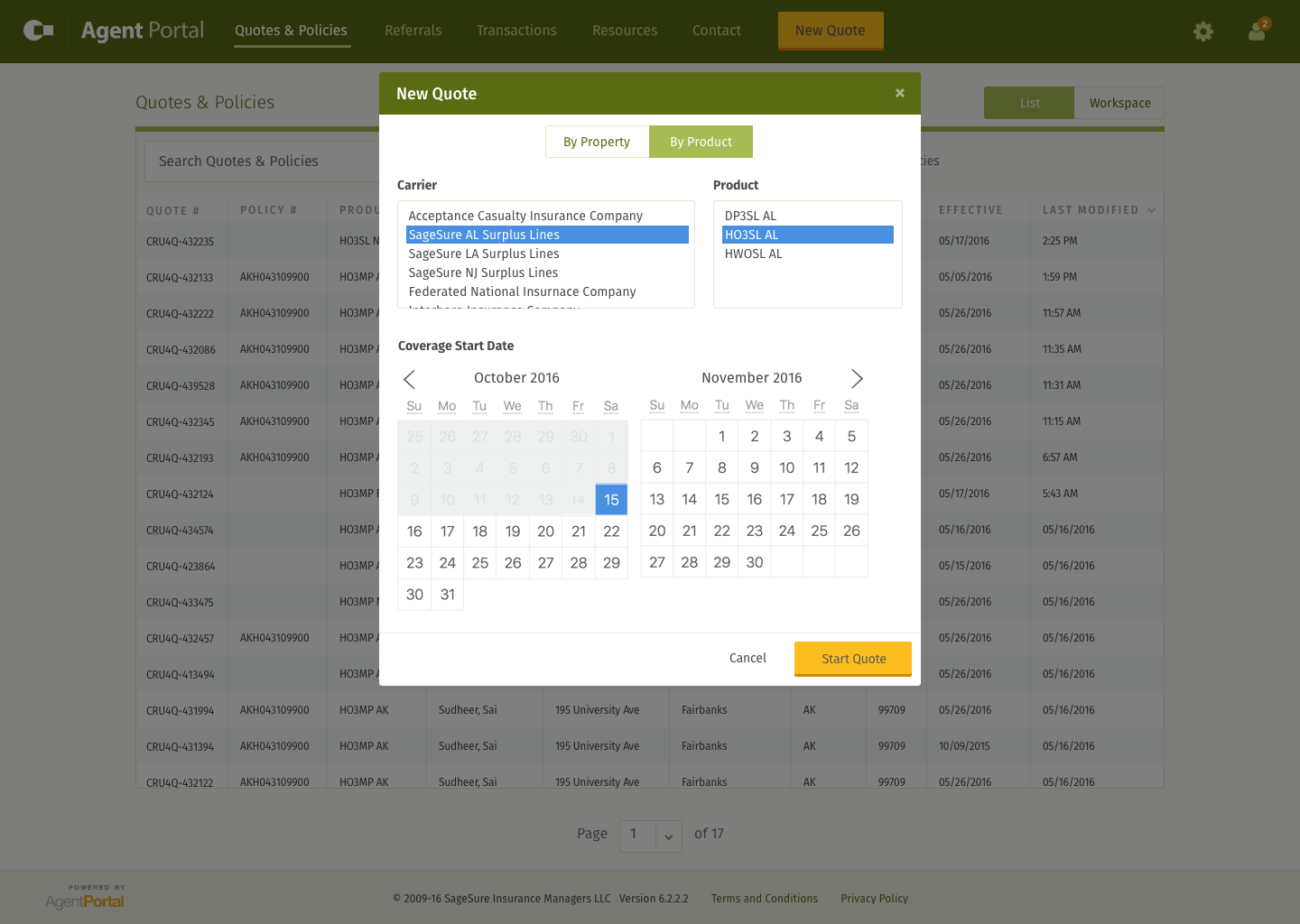Pick November 10 in the calendar

coord(787,467)
